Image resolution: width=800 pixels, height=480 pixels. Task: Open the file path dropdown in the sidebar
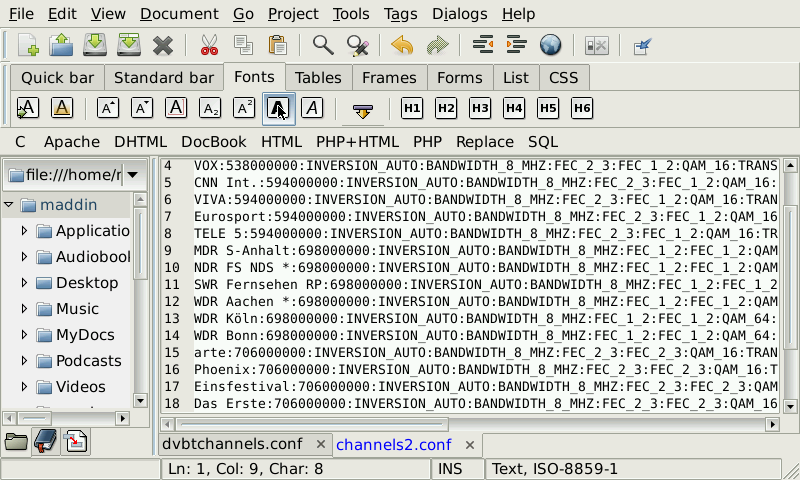[x=133, y=175]
